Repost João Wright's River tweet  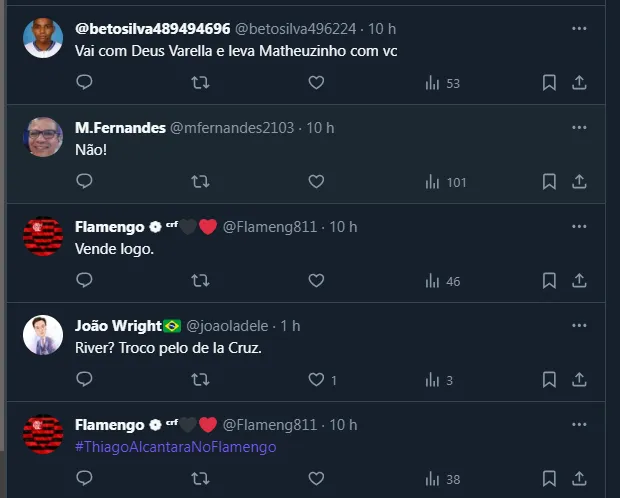click(x=200, y=380)
